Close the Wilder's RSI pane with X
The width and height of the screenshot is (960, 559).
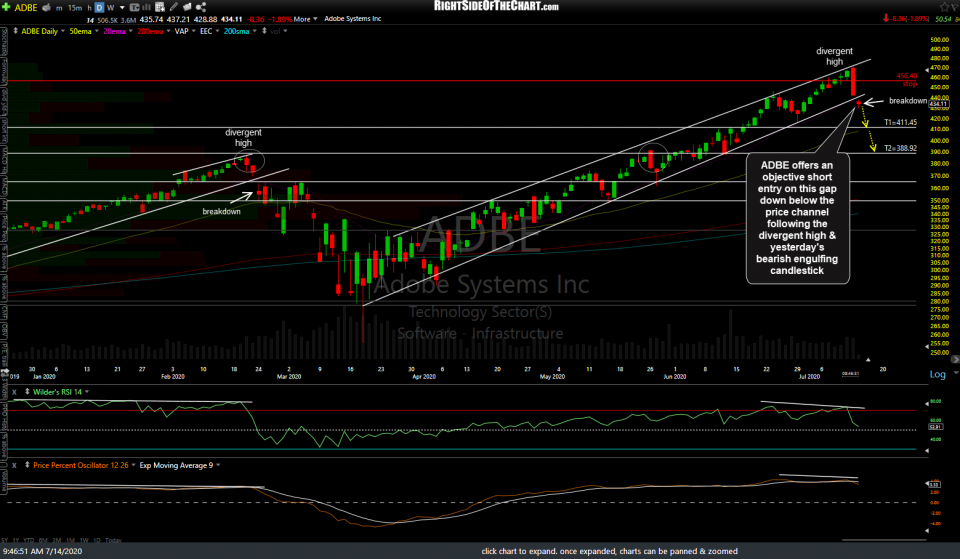pyautogui.click(x=14, y=392)
